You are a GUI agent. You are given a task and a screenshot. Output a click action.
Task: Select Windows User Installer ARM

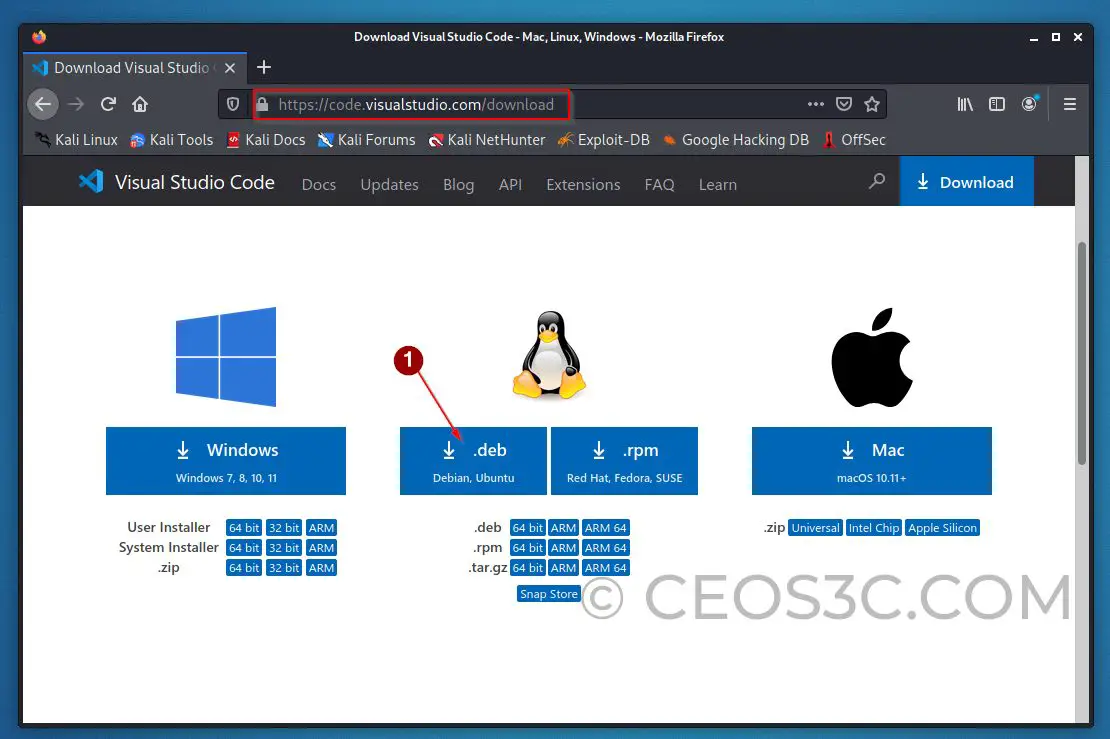click(x=321, y=528)
